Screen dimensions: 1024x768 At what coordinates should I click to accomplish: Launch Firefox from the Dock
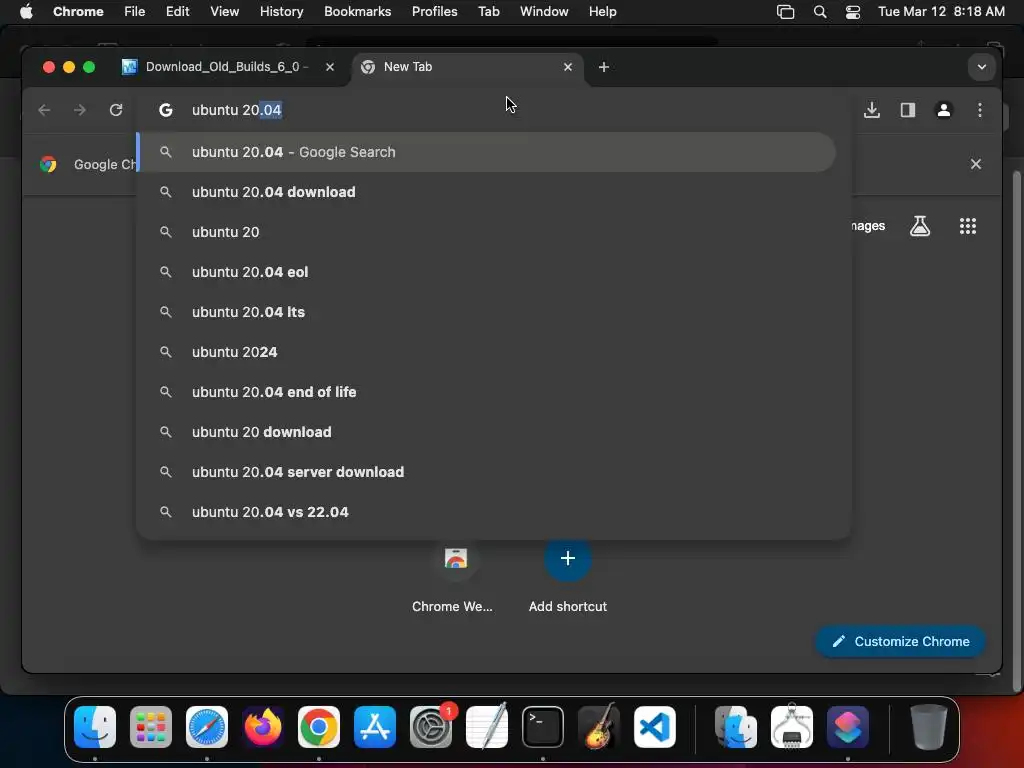coord(263,727)
